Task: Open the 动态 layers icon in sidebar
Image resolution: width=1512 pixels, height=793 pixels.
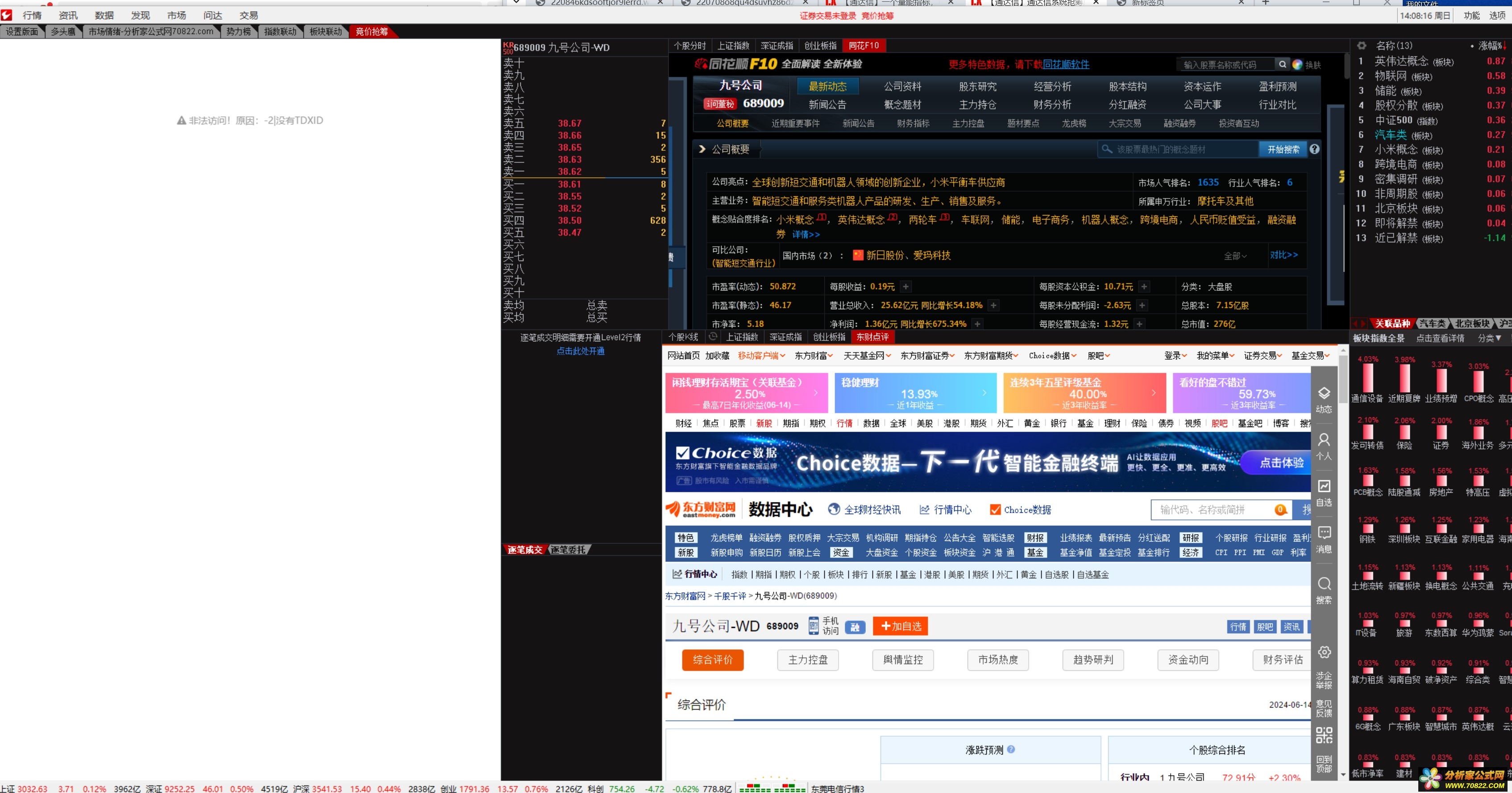Action: pyautogui.click(x=1324, y=393)
